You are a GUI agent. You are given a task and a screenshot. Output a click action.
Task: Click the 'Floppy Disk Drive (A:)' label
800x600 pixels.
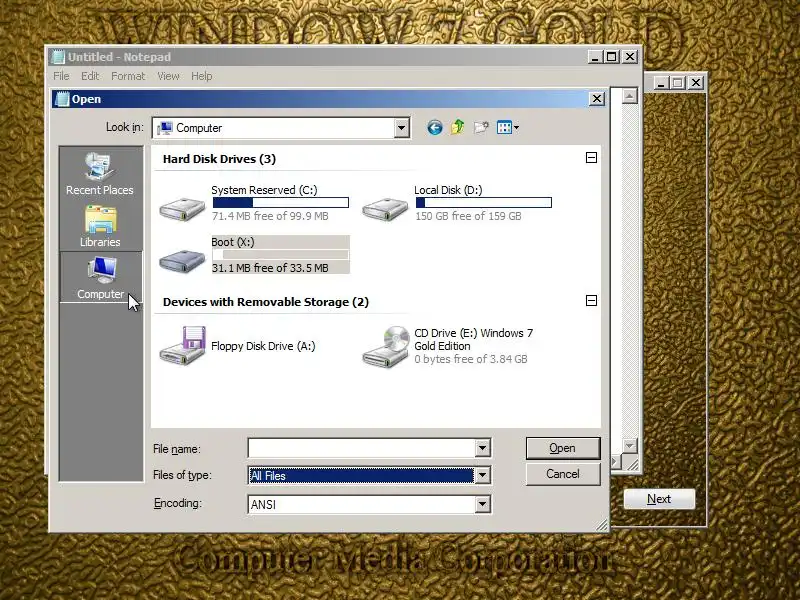(x=263, y=346)
